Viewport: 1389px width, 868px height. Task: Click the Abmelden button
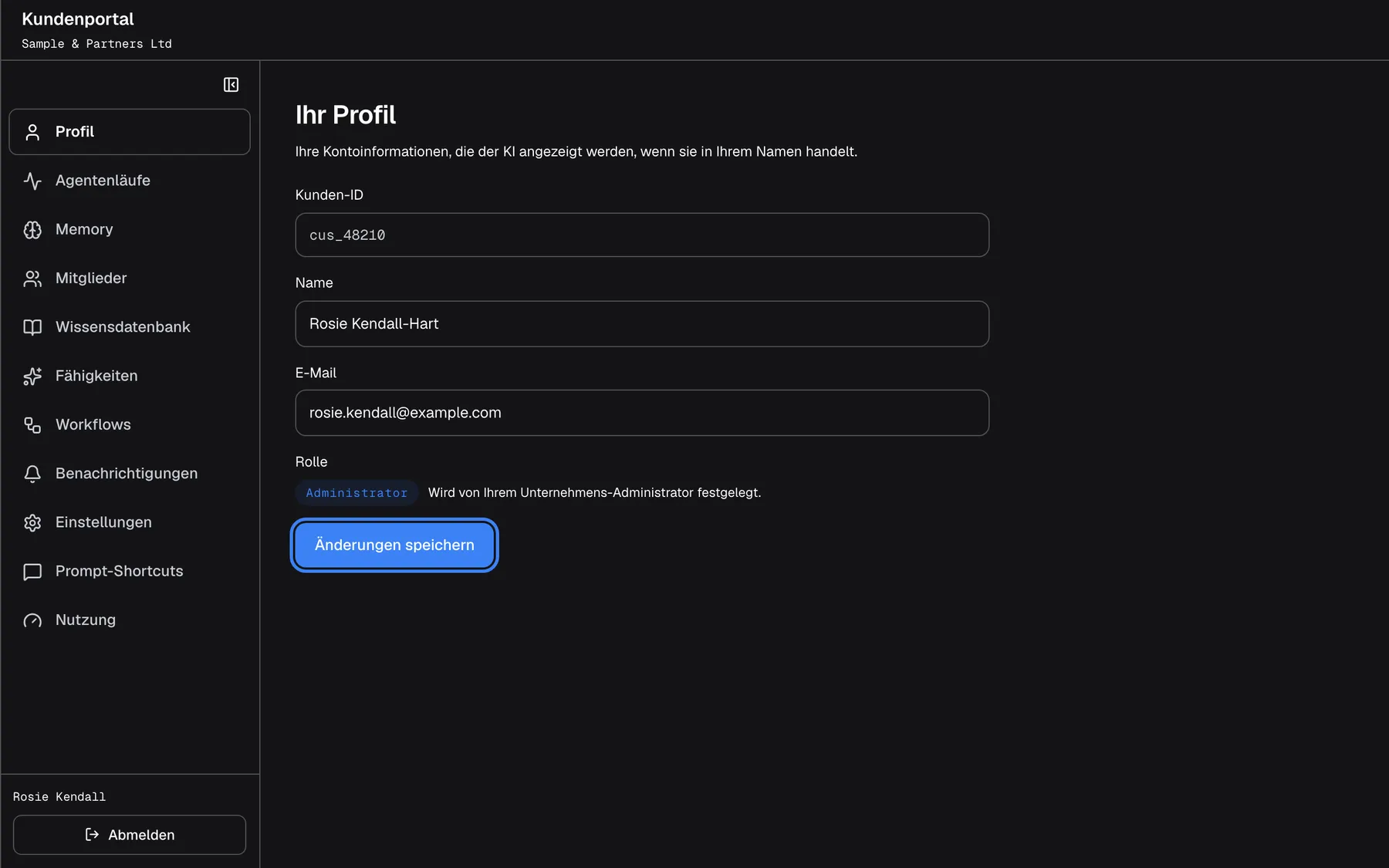pos(130,835)
